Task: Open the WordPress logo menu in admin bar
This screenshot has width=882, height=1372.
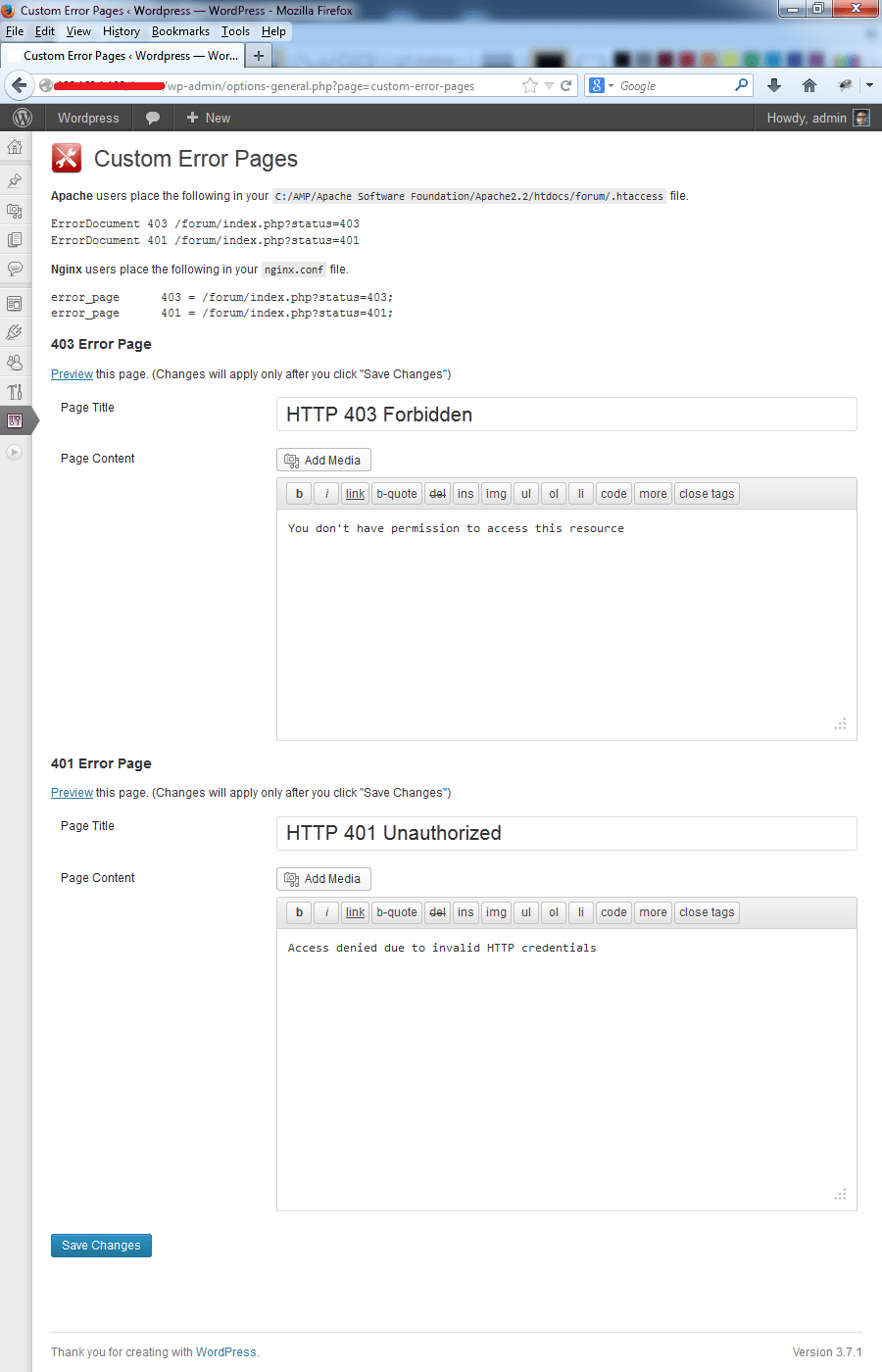Action: (x=22, y=118)
